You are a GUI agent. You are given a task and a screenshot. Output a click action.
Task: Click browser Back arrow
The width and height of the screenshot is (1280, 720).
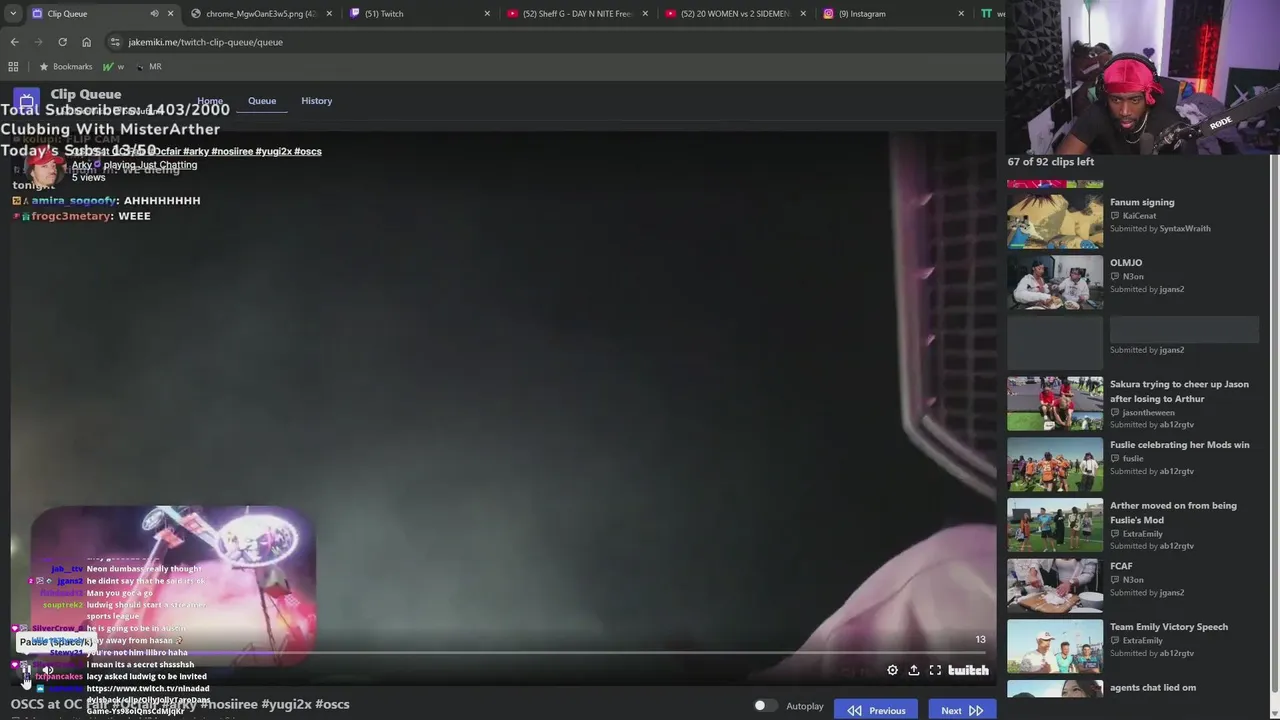click(14, 42)
